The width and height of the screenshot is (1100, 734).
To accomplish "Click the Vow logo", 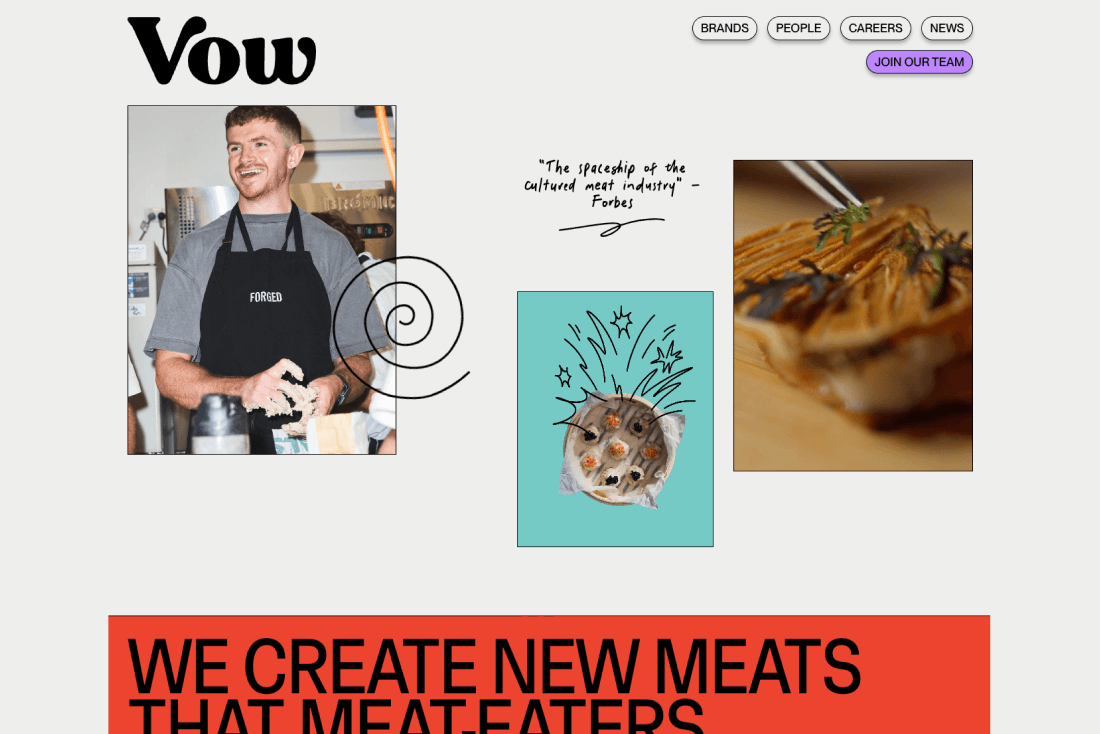I will [222, 51].
